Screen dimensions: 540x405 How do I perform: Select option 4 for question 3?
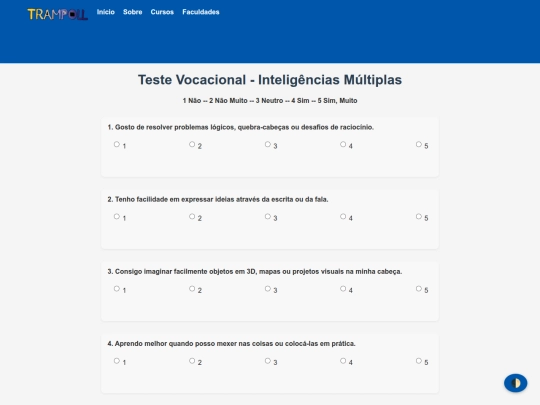pyautogui.click(x=343, y=289)
